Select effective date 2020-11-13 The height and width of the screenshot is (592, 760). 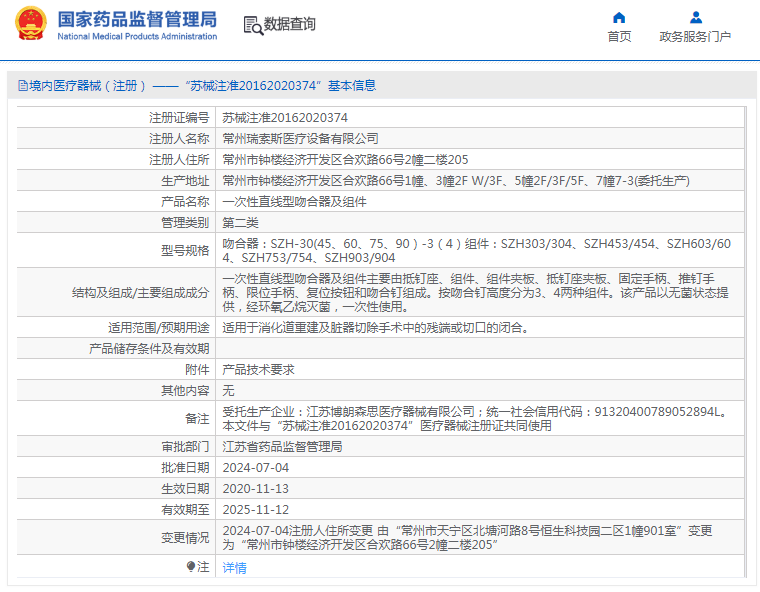click(255, 489)
